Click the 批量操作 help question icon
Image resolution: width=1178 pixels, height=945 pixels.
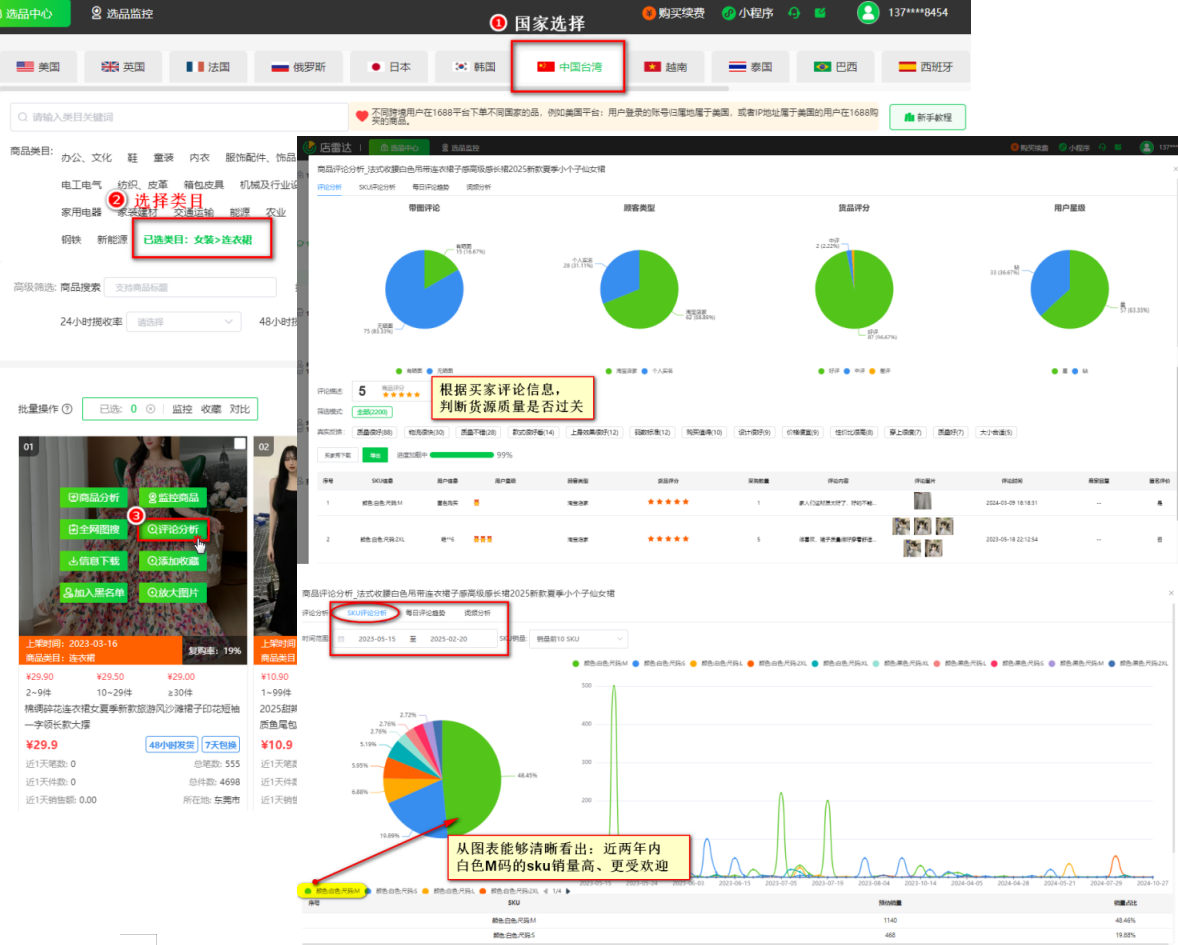click(x=68, y=409)
